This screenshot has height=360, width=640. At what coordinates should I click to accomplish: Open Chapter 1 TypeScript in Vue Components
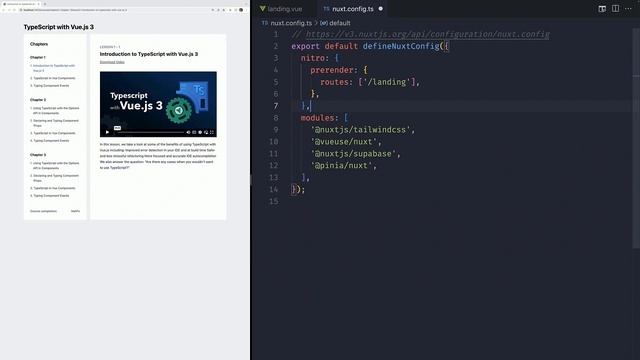click(53, 78)
